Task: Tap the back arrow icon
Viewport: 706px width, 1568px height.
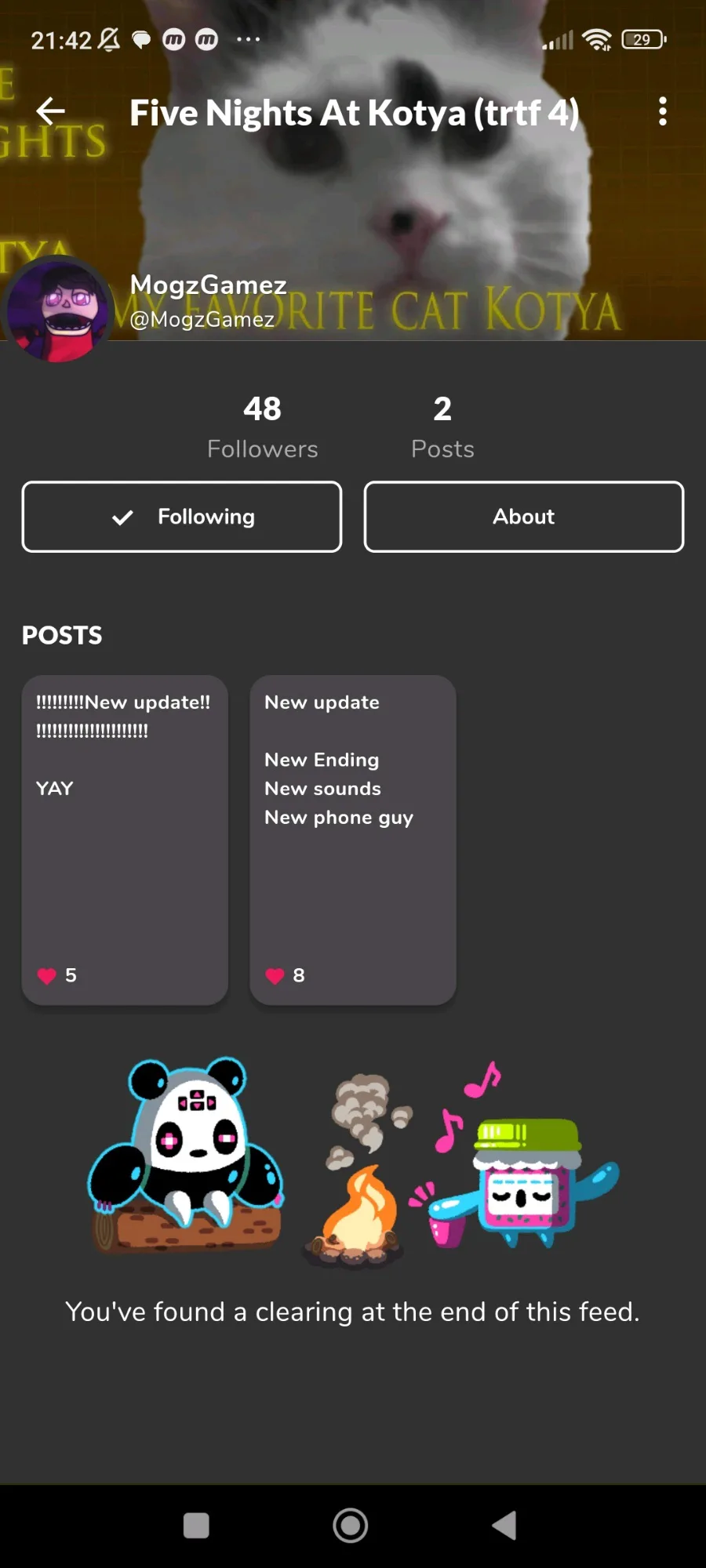Action: click(51, 111)
